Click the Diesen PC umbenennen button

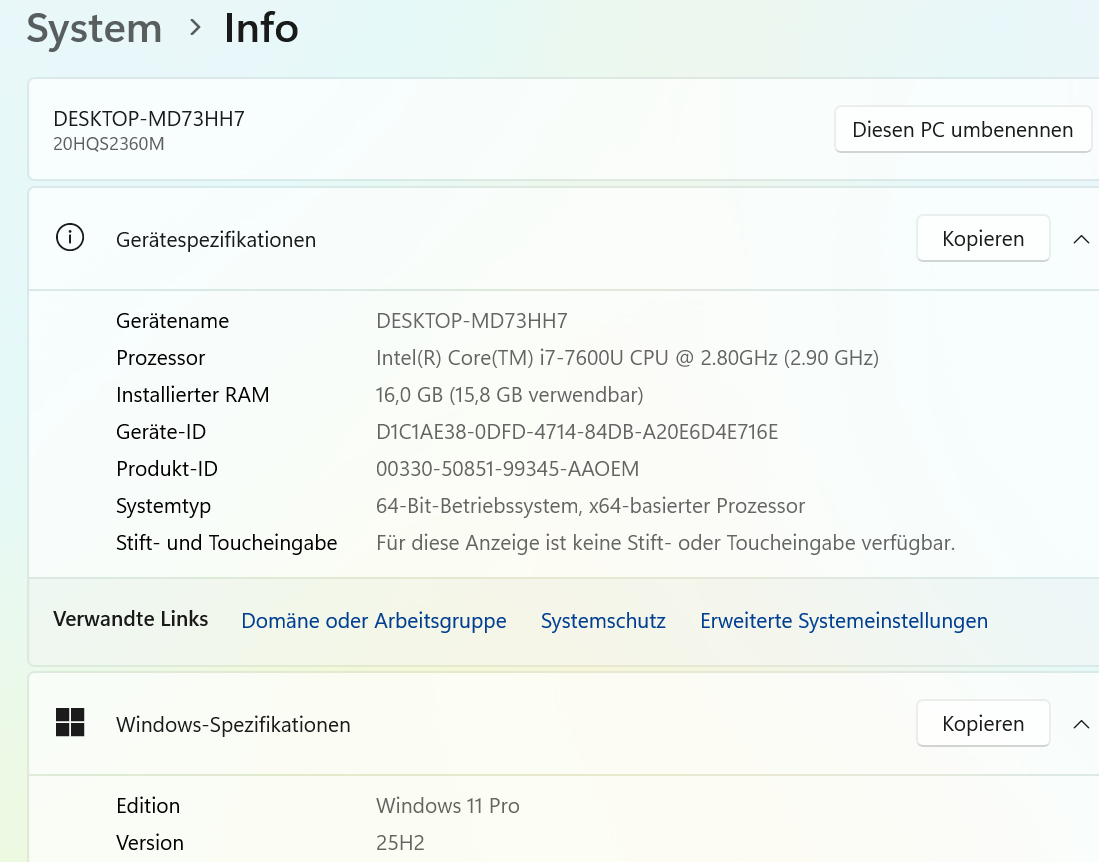click(962, 130)
